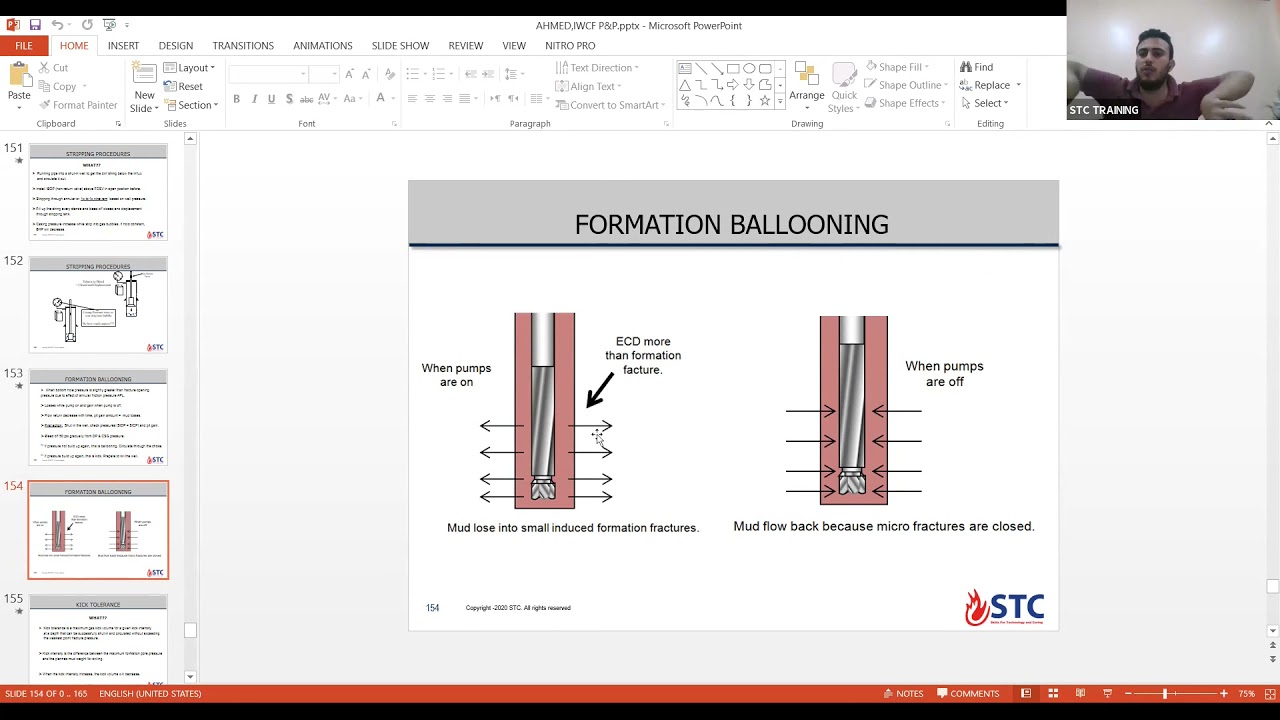The width and height of the screenshot is (1280, 720).
Task: Start presentation from beginning via toolbar icon
Action: click(x=109, y=25)
